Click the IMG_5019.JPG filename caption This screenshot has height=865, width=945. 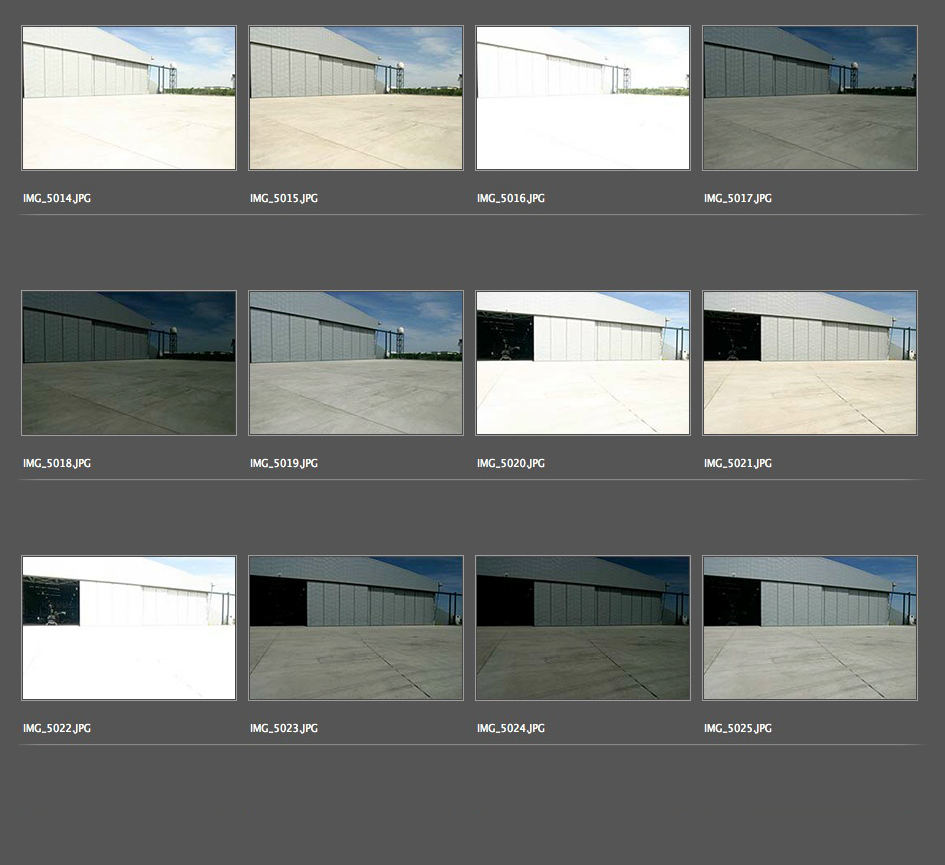coord(284,464)
